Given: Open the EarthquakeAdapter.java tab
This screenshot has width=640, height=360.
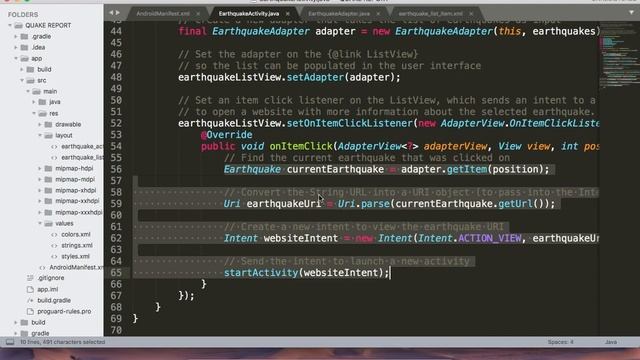Looking at the screenshot, I should pos(339,13).
